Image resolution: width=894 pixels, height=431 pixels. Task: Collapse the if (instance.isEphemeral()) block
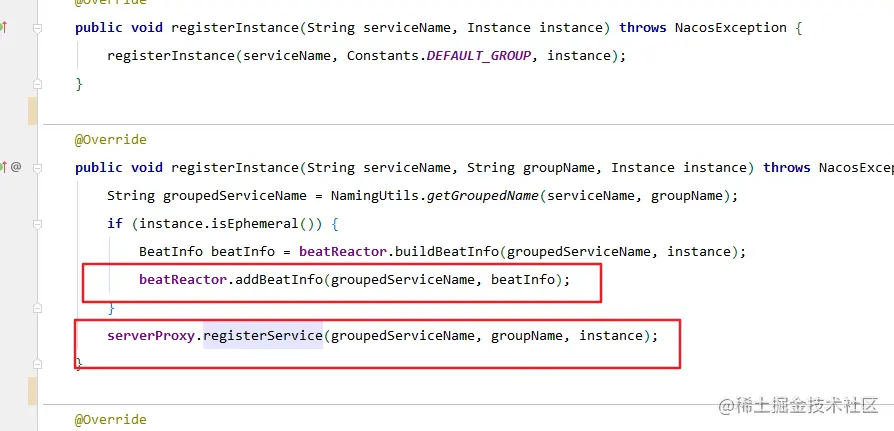pyautogui.click(x=38, y=225)
